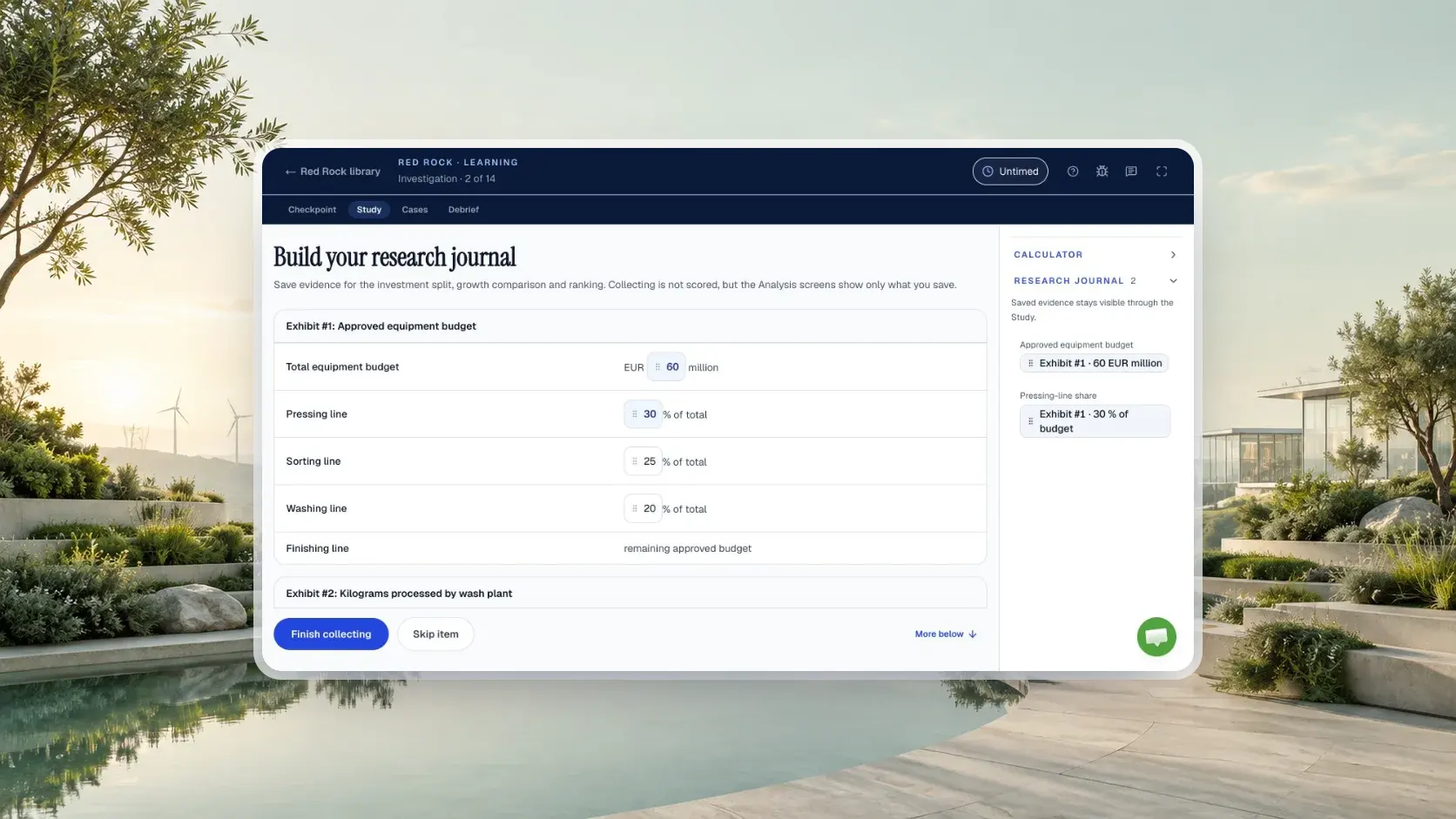Select the Total equipment budget 60 chip
Viewport: 1456px width, 819px height.
pyautogui.click(x=666, y=367)
